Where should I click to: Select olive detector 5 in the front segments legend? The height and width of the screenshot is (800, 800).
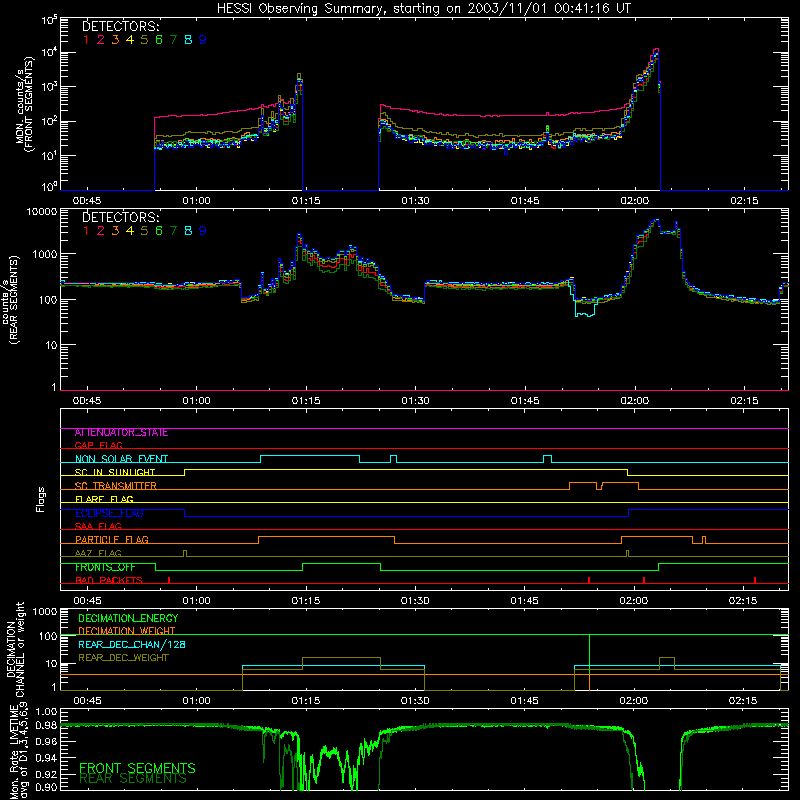click(x=144, y=40)
